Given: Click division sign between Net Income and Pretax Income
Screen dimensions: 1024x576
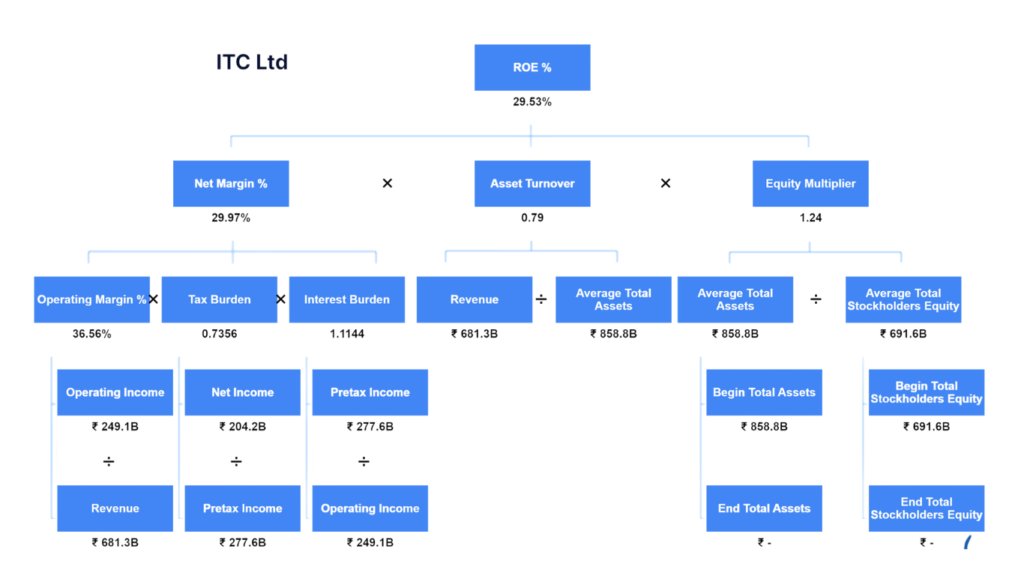Looking at the screenshot, I should [236, 462].
